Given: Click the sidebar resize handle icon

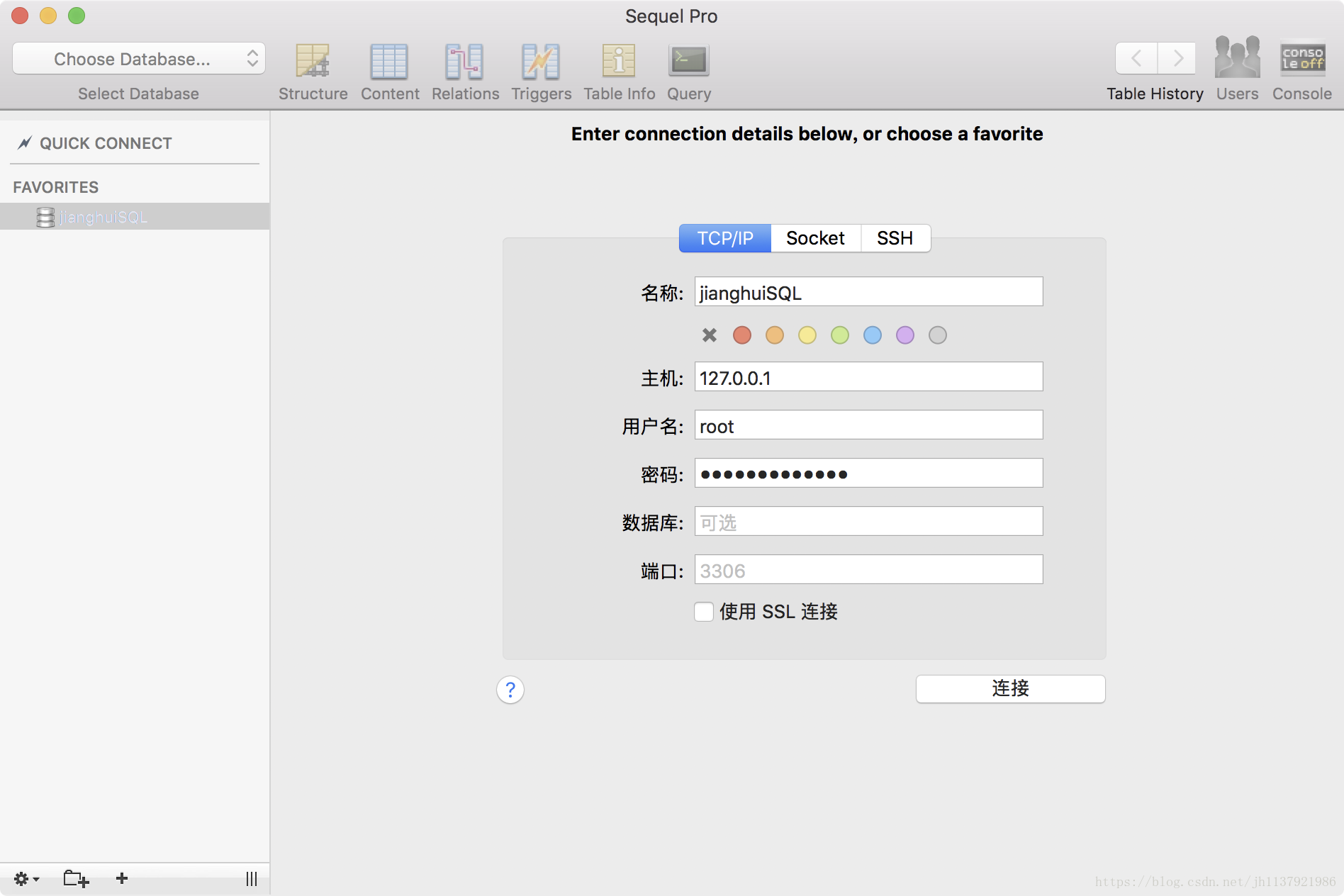Looking at the screenshot, I should pos(252,879).
